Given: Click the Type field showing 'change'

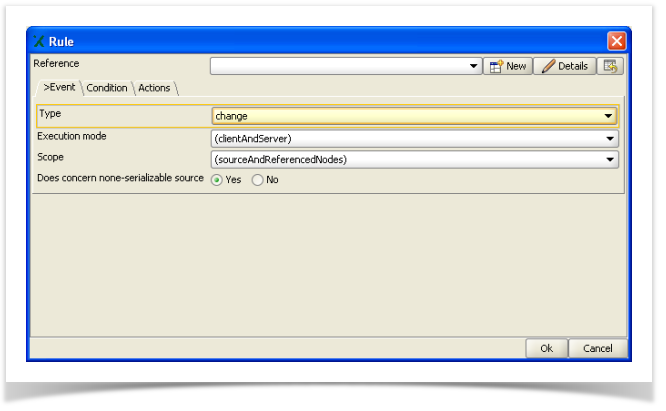Looking at the screenshot, I should pos(400,116).
